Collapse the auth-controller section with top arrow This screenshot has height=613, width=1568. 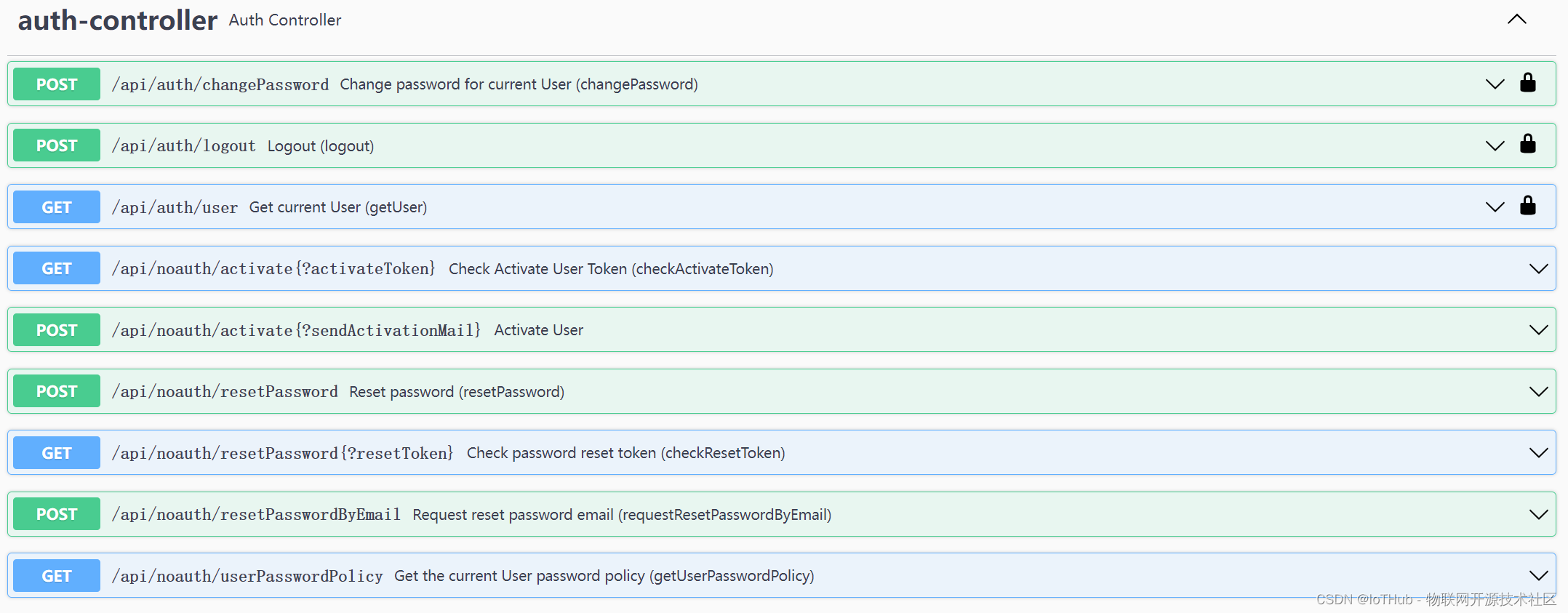click(x=1517, y=20)
